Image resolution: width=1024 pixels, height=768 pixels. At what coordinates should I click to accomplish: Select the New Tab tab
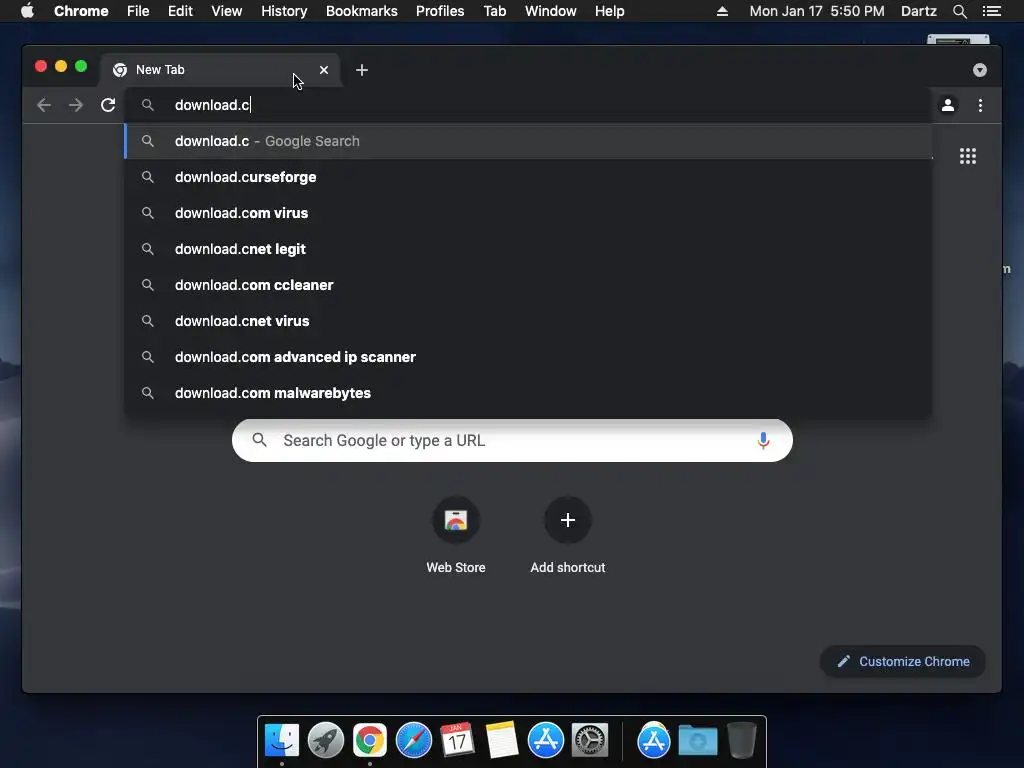pos(219,70)
